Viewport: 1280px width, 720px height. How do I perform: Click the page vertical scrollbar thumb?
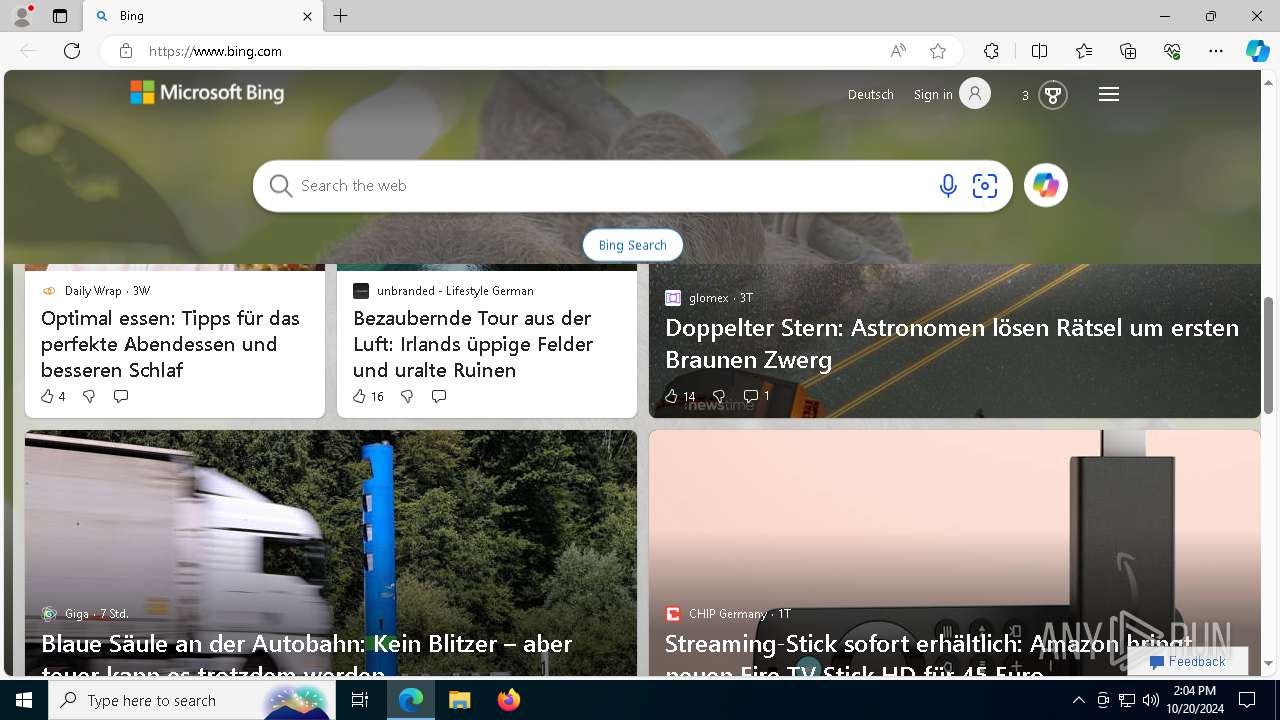click(1268, 355)
